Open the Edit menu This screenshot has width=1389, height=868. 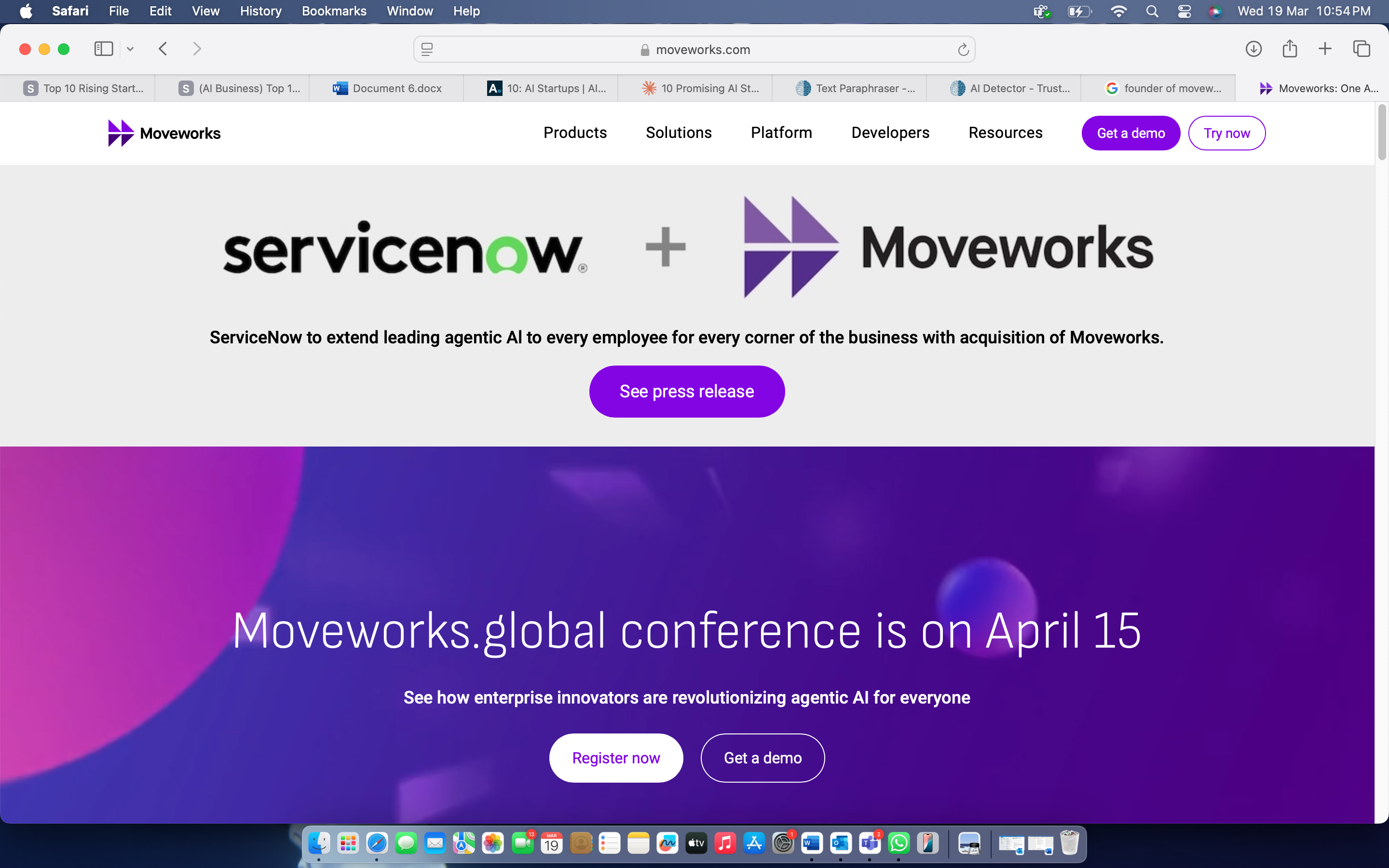[x=160, y=11]
